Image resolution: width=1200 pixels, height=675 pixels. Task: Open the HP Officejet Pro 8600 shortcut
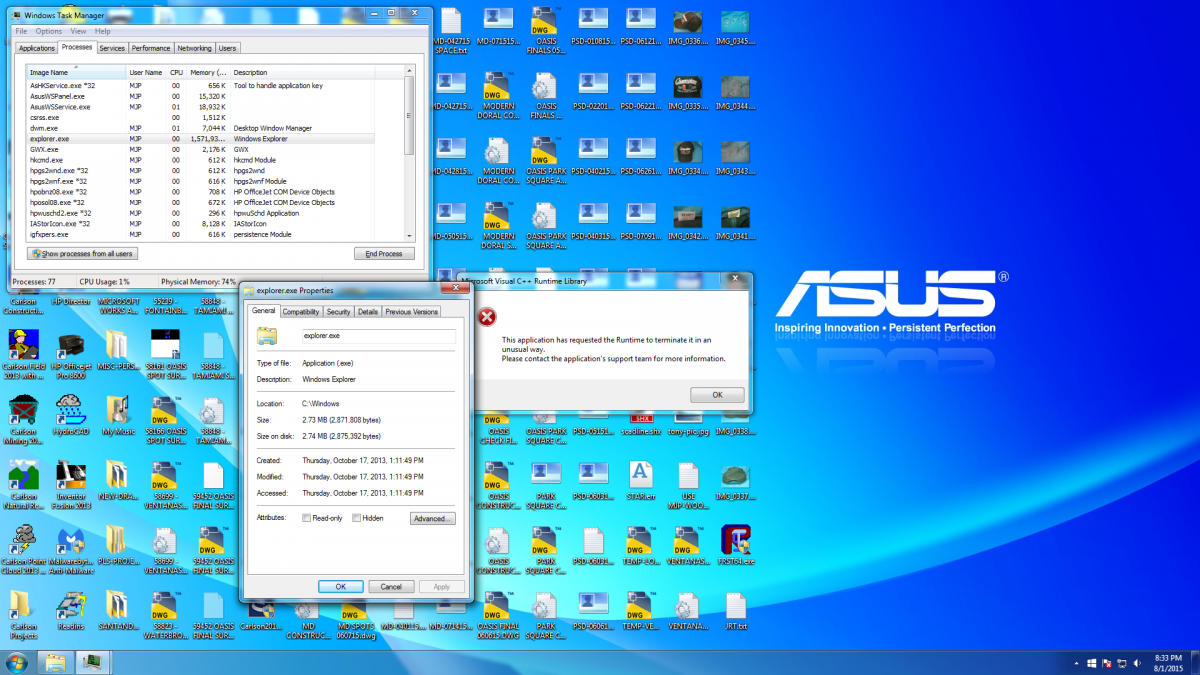(71, 351)
